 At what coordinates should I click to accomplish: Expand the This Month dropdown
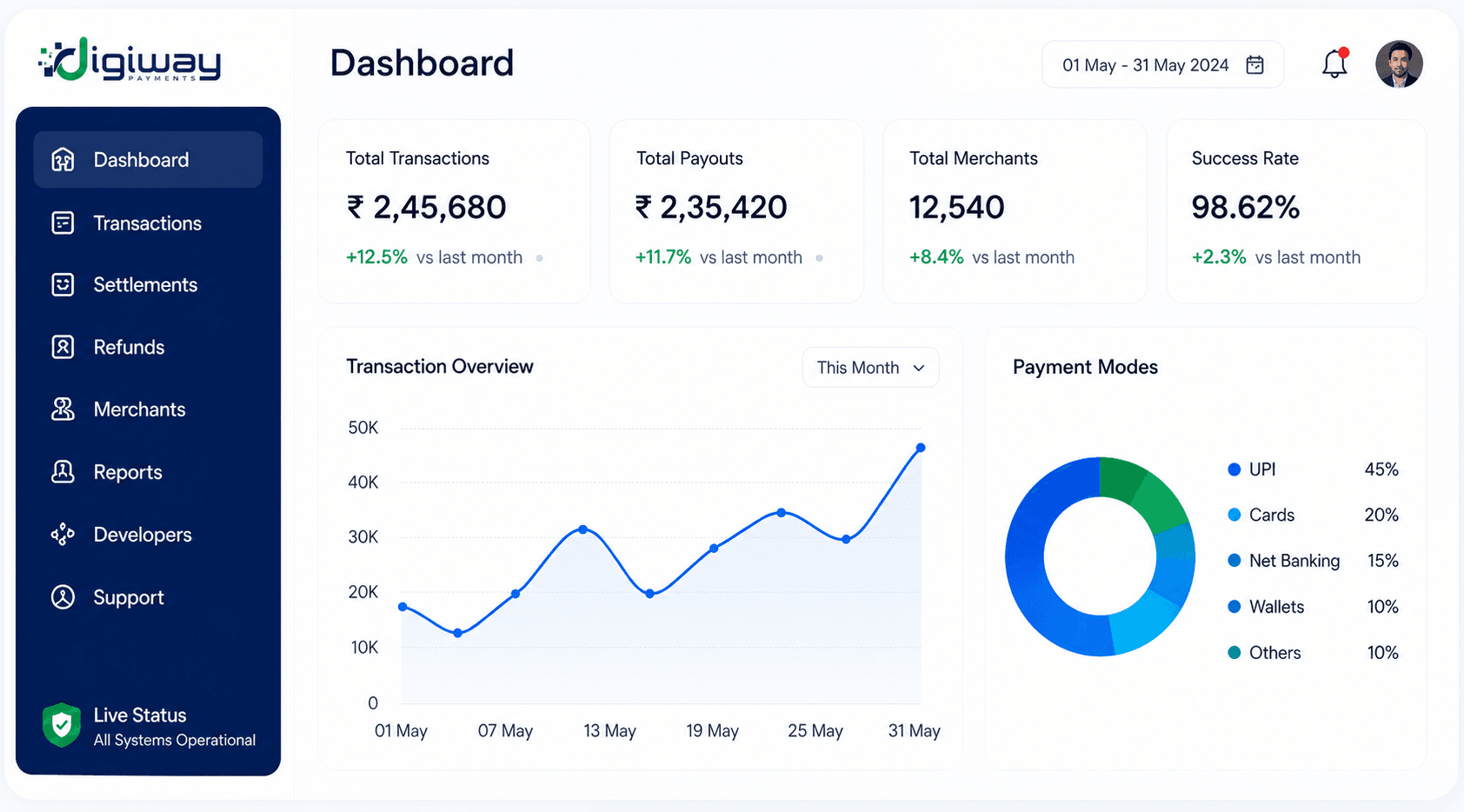pyautogui.click(x=870, y=368)
